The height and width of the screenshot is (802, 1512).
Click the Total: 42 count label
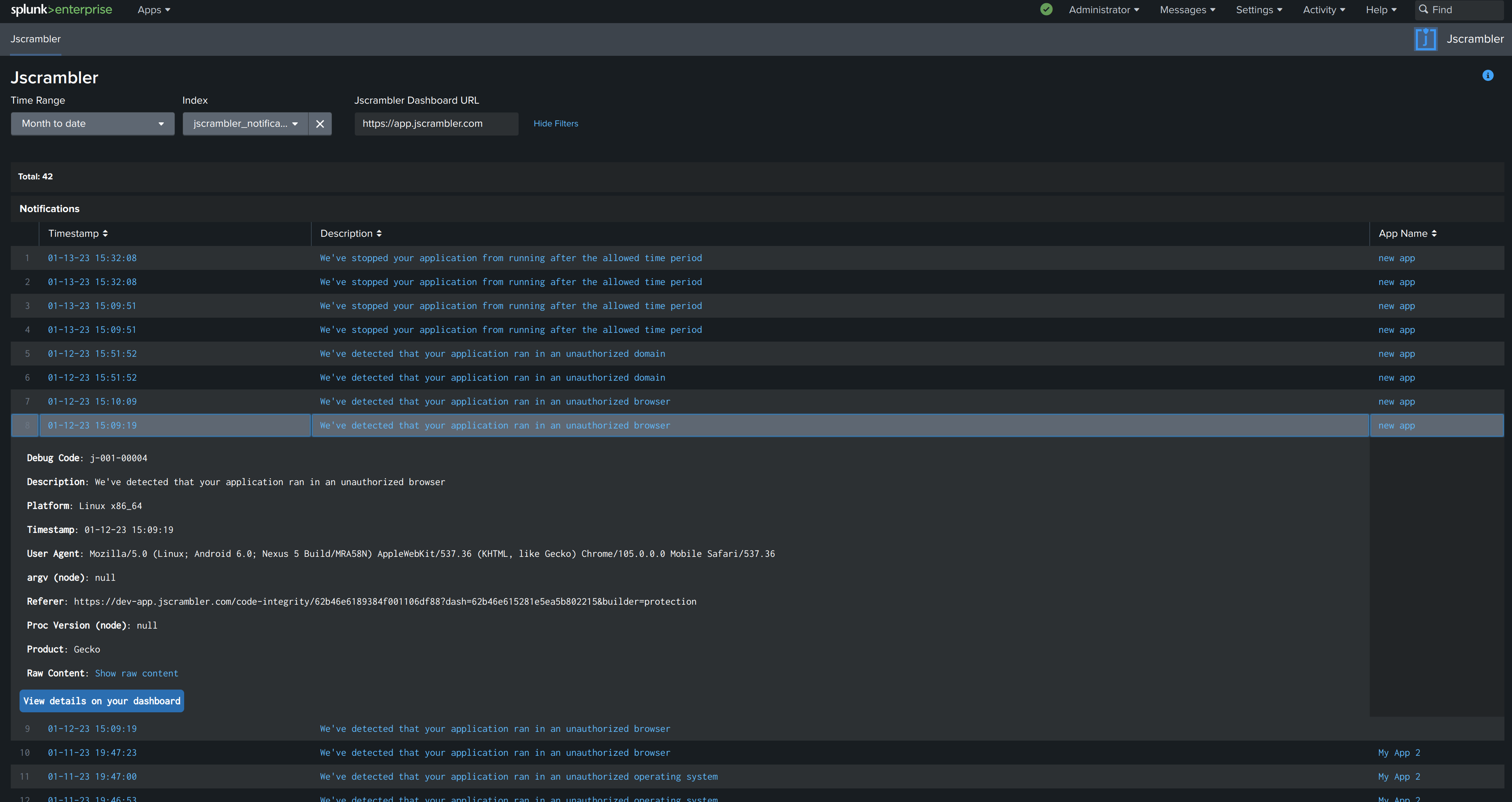point(35,177)
